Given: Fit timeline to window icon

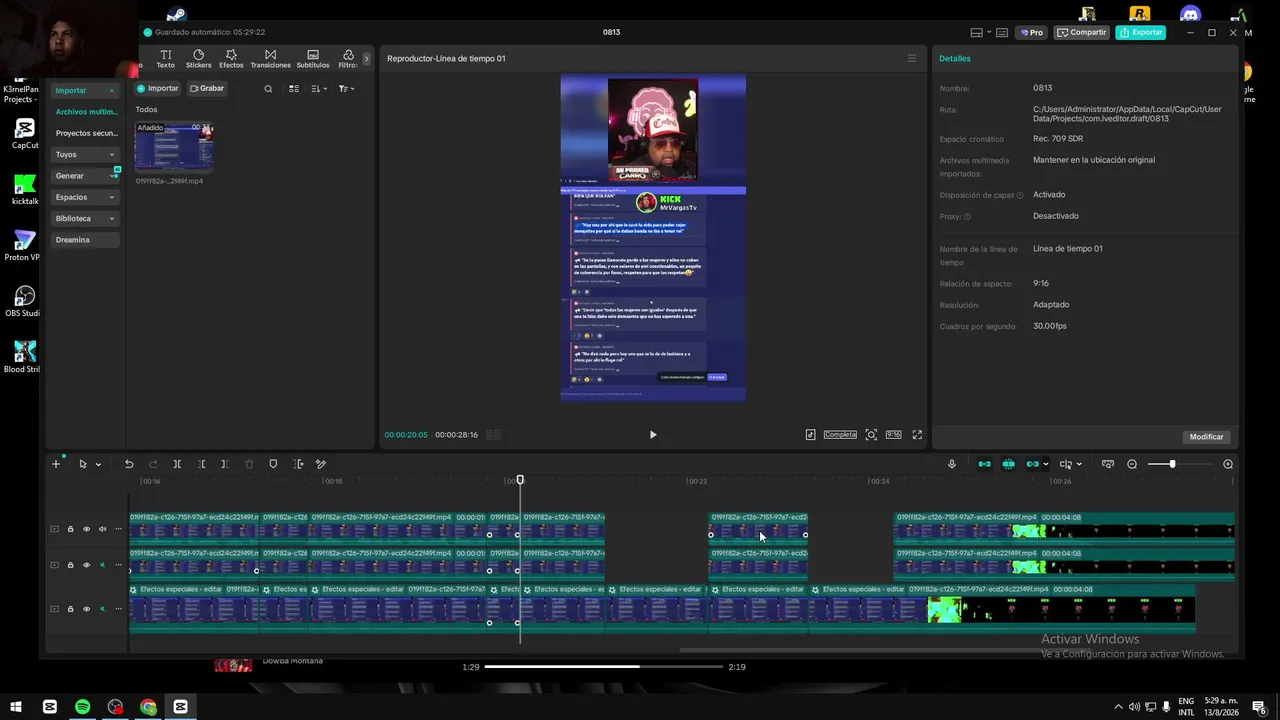Looking at the screenshot, I should tap(1108, 464).
